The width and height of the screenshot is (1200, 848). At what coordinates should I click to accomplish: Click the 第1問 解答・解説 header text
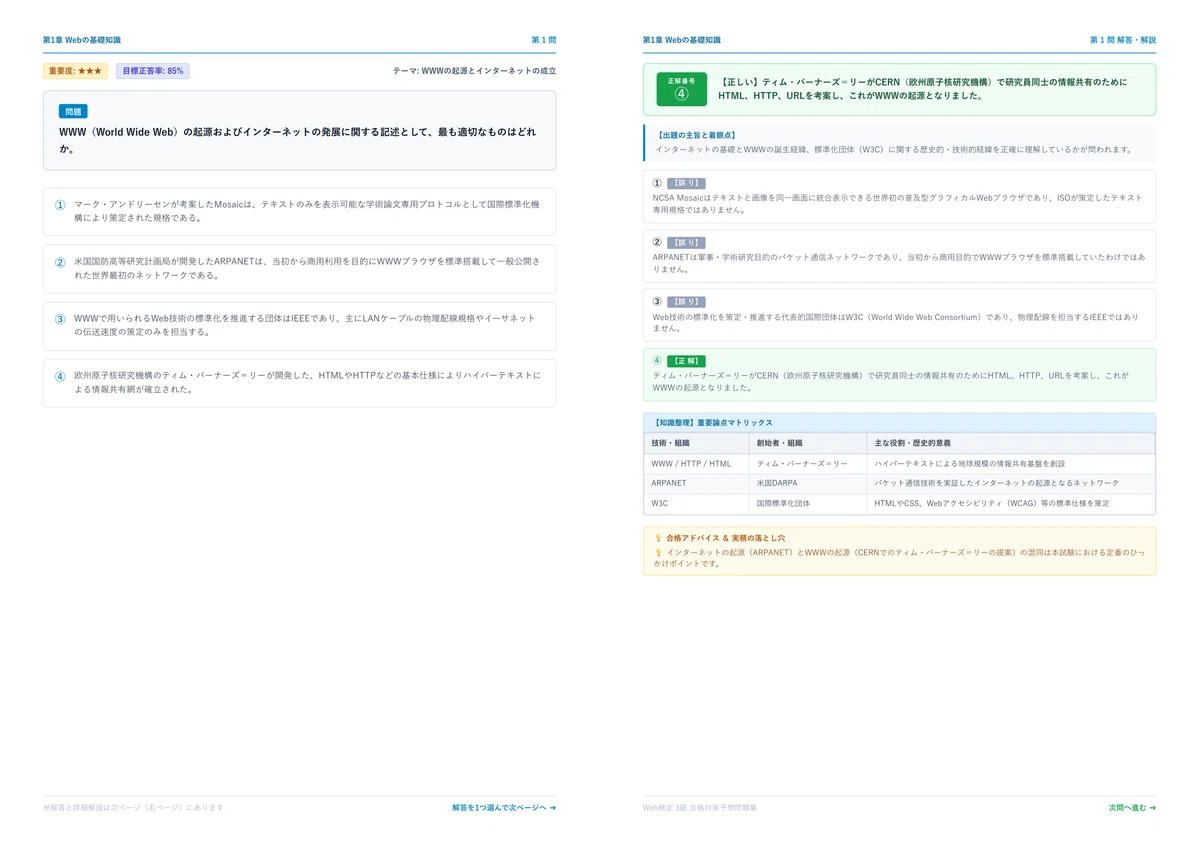click(1123, 40)
